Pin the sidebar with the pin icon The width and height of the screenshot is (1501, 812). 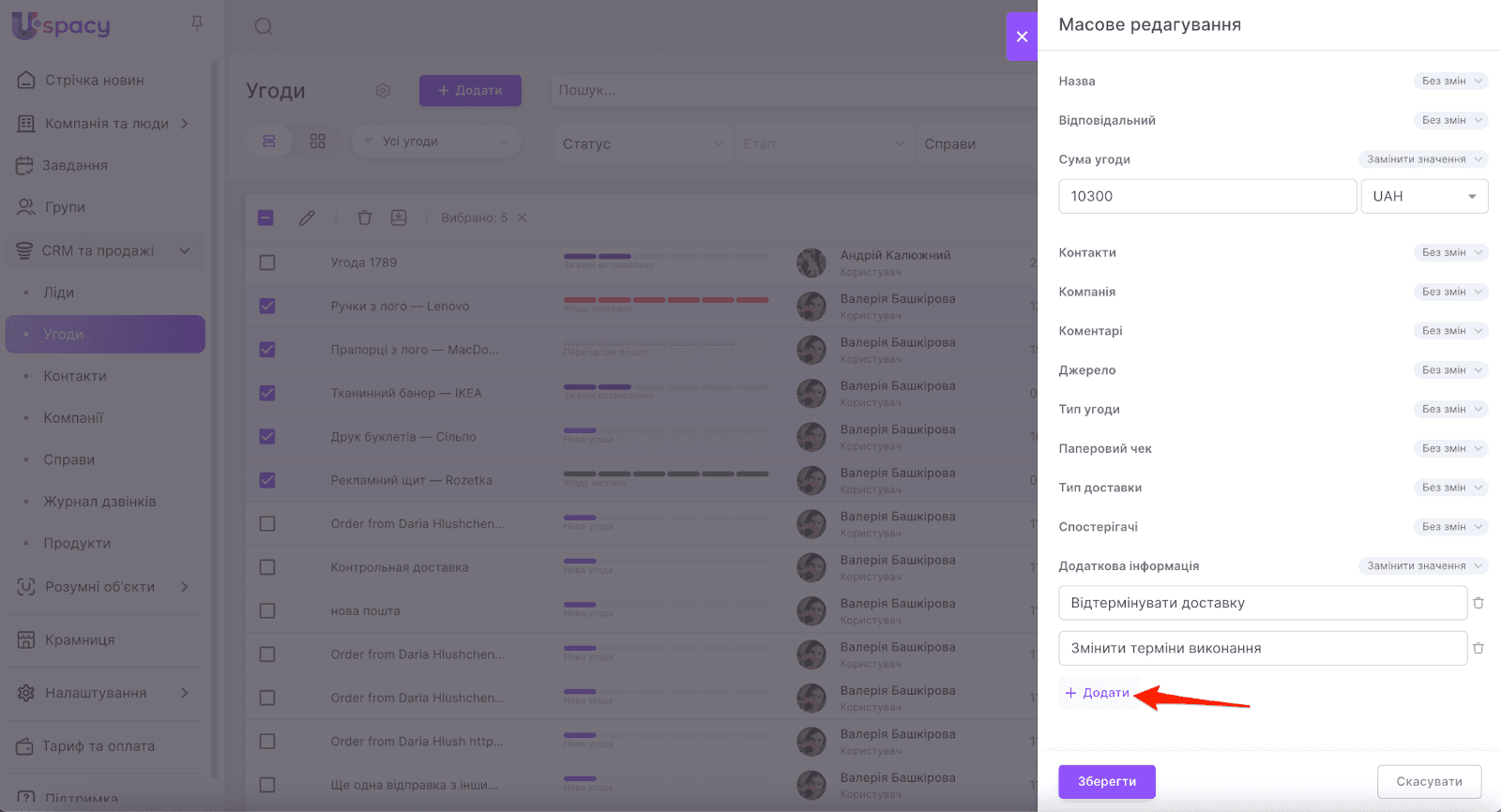(197, 23)
